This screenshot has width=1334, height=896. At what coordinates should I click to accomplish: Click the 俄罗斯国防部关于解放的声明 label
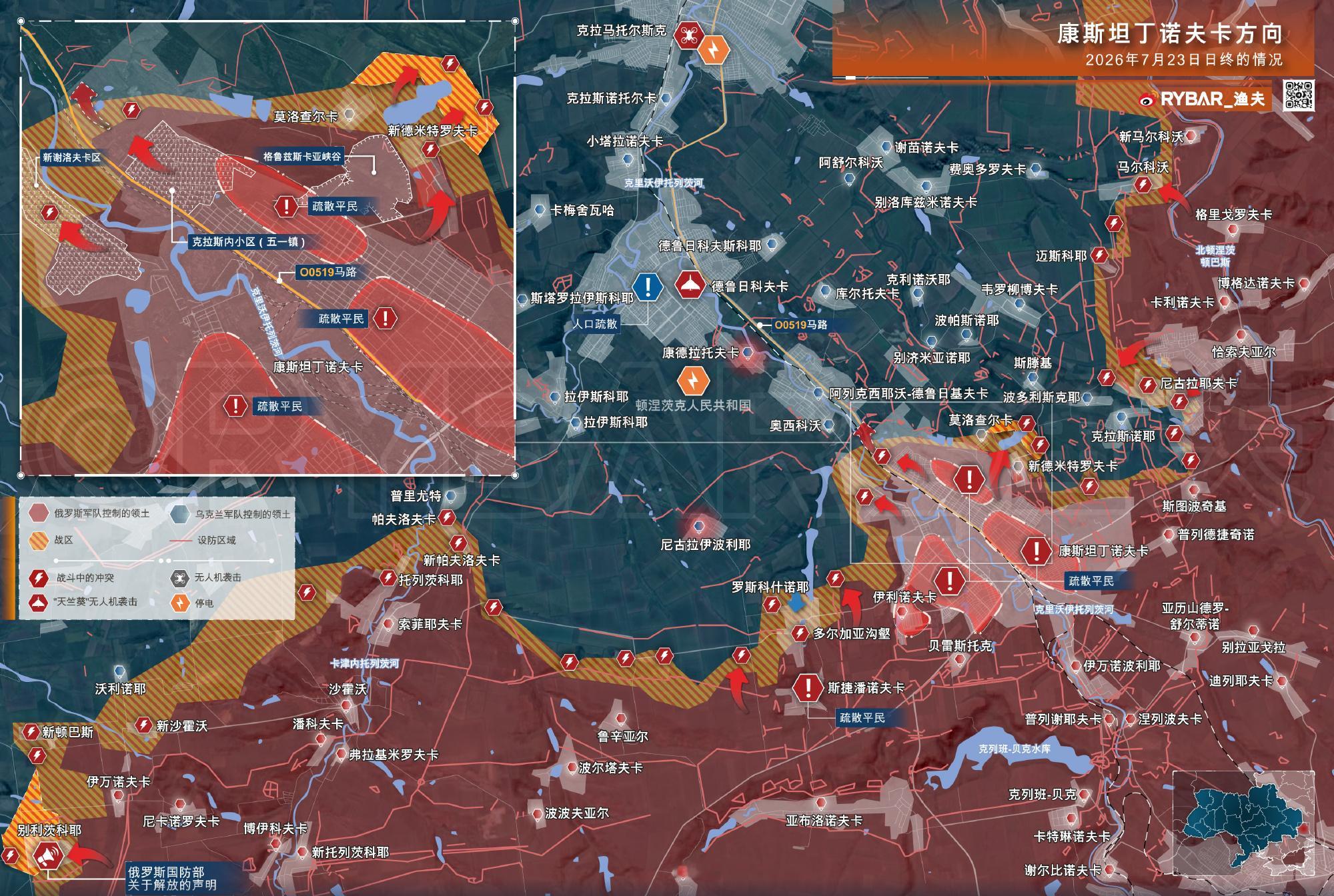click(172, 878)
